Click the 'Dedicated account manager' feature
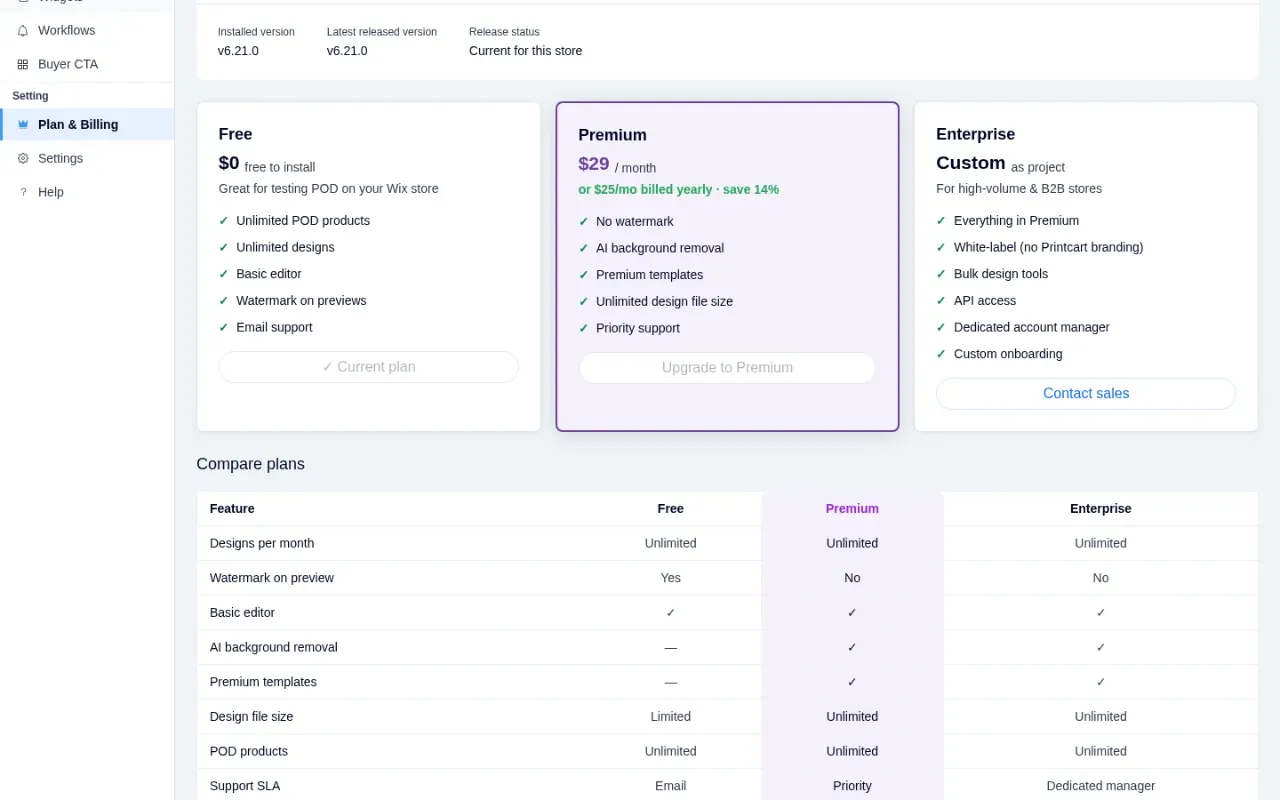The height and width of the screenshot is (800, 1280). pyautogui.click(x=1032, y=328)
